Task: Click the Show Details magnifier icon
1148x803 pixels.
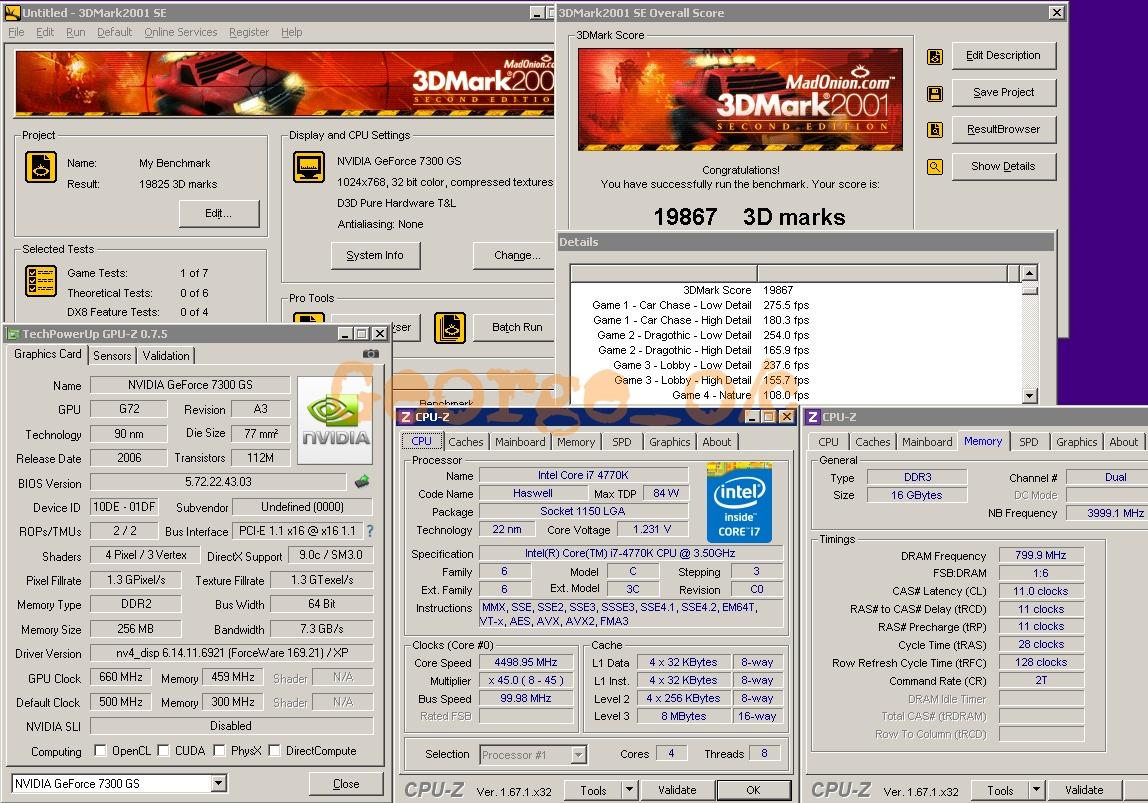Action: tap(935, 167)
